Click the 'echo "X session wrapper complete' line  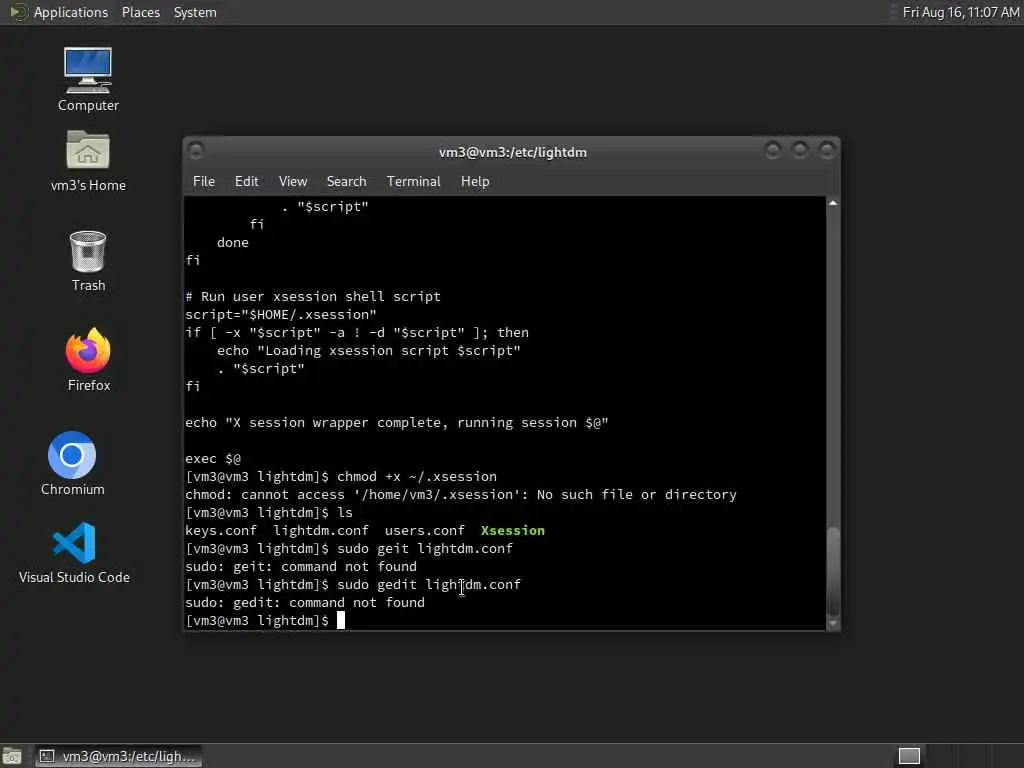coord(396,423)
